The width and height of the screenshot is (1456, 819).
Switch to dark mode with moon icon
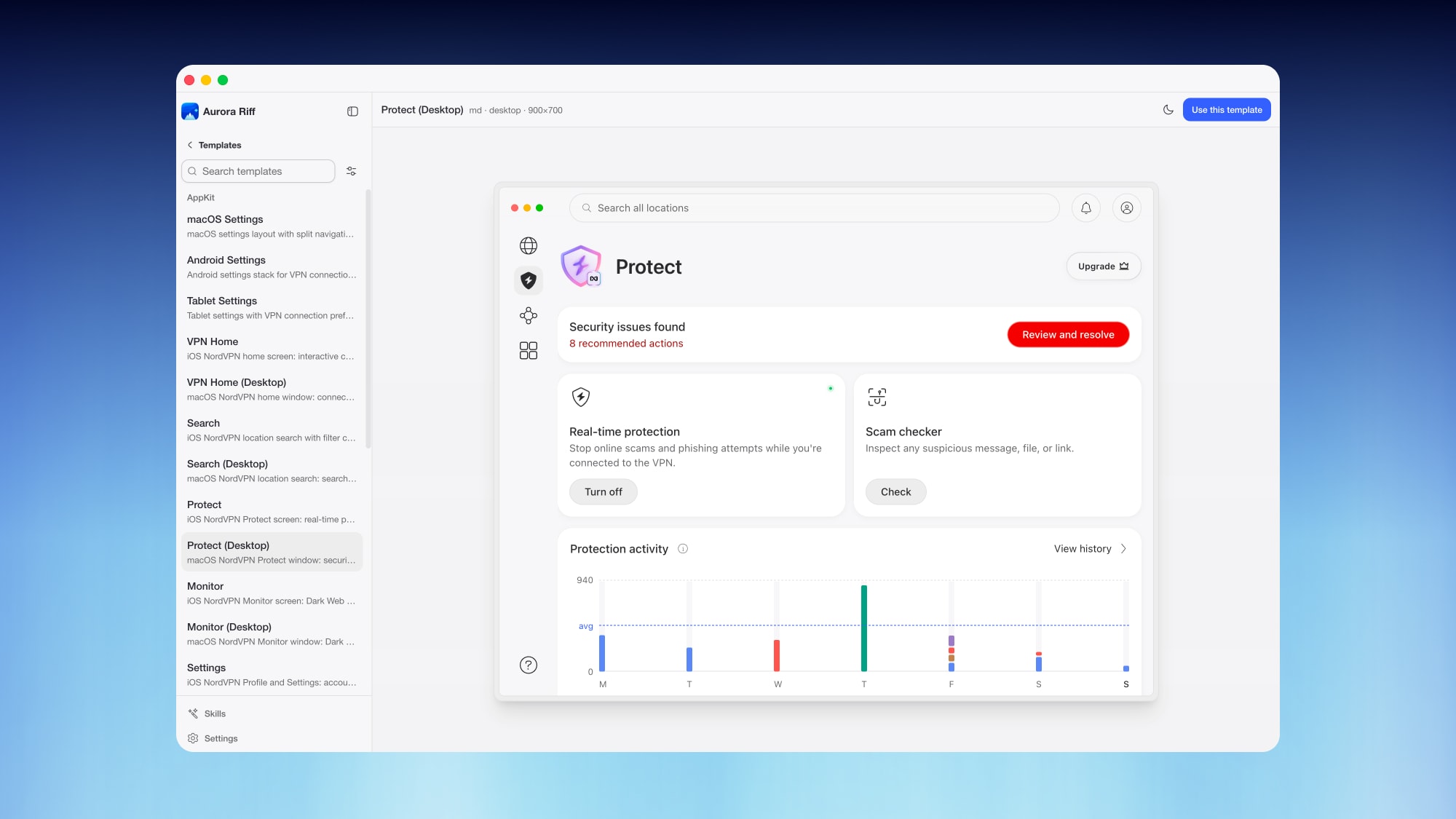tap(1168, 110)
